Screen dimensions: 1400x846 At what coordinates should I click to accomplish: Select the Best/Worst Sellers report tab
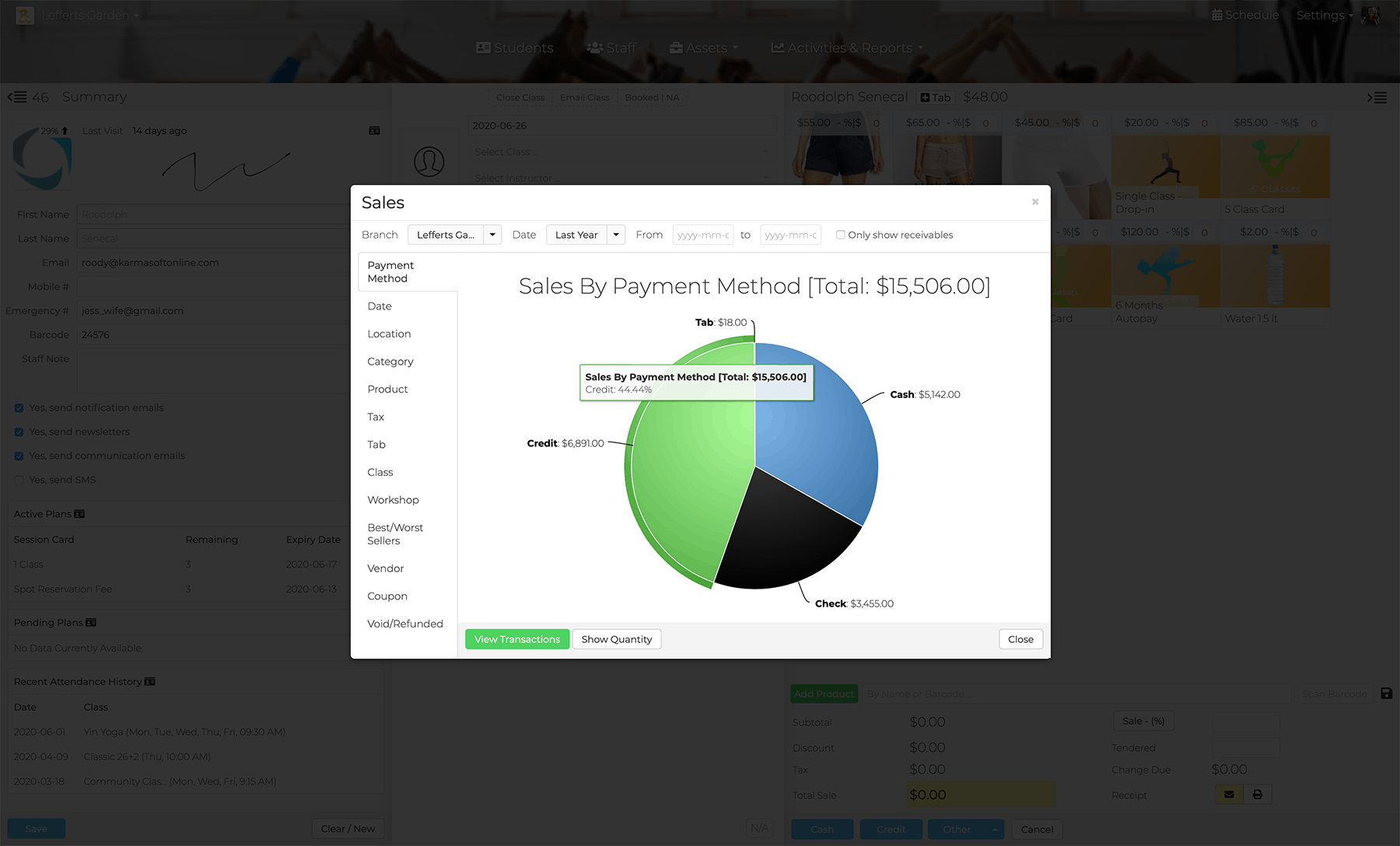[x=395, y=534]
